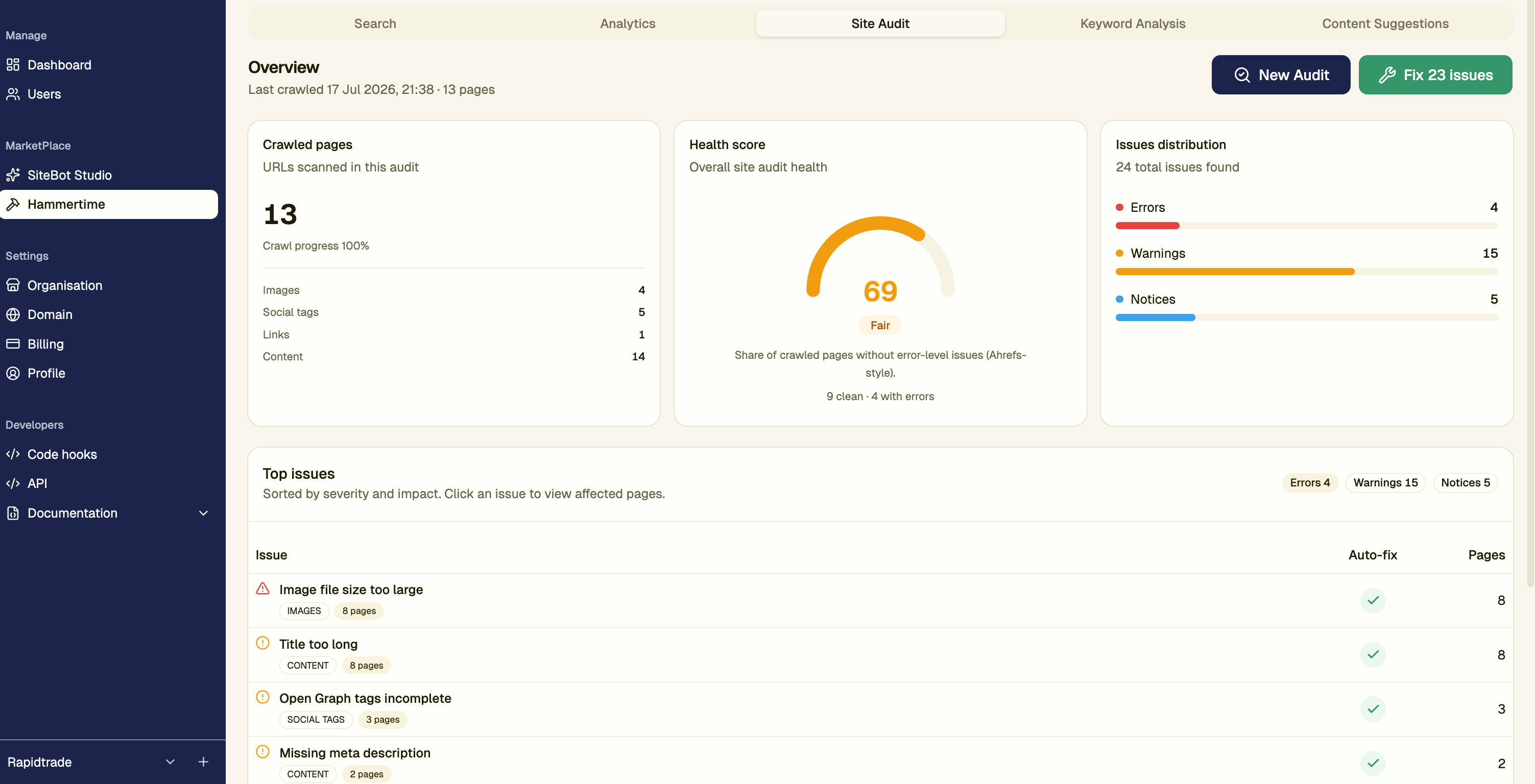The height and width of the screenshot is (784, 1535).
Task: Click the blue Notices progress bar
Action: pos(1155,317)
